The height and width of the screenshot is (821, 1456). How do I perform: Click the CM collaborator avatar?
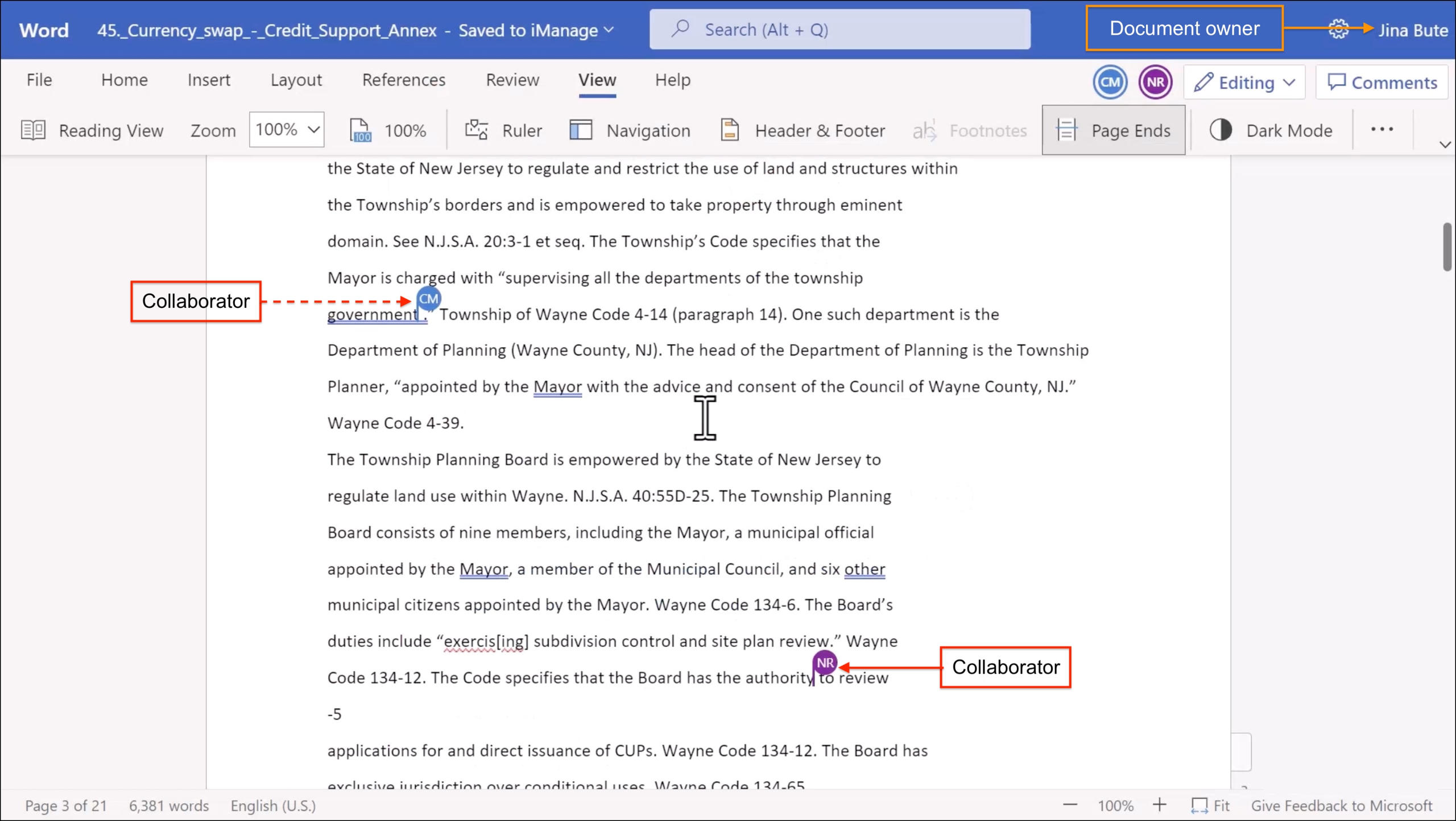coord(1110,82)
